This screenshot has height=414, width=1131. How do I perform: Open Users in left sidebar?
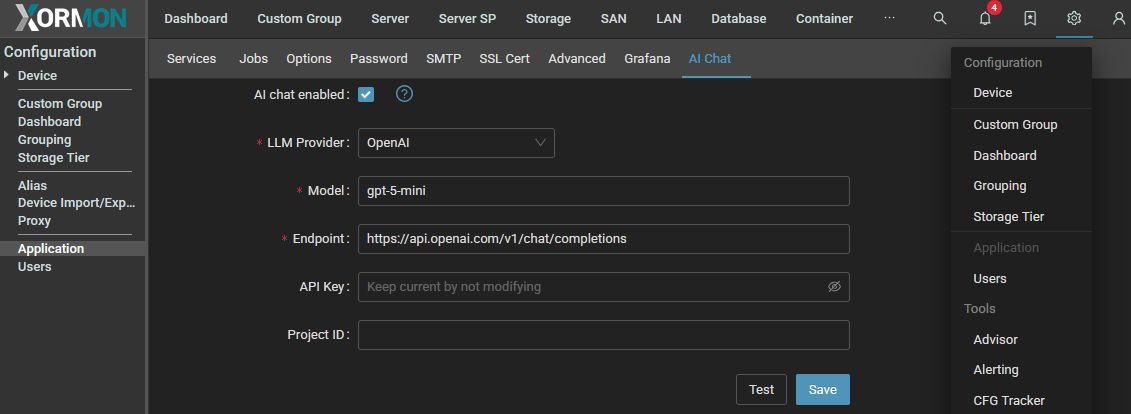[35, 267]
